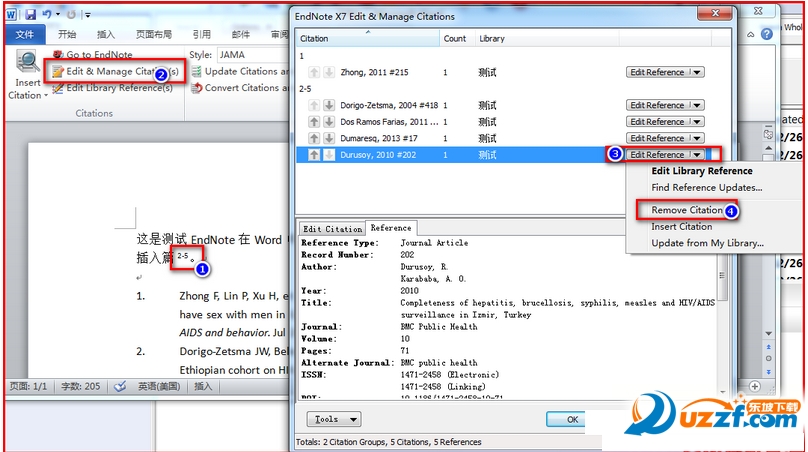Expand the Insert Citation dropdown arrow
This screenshot has height=452, width=808.
click(46, 95)
